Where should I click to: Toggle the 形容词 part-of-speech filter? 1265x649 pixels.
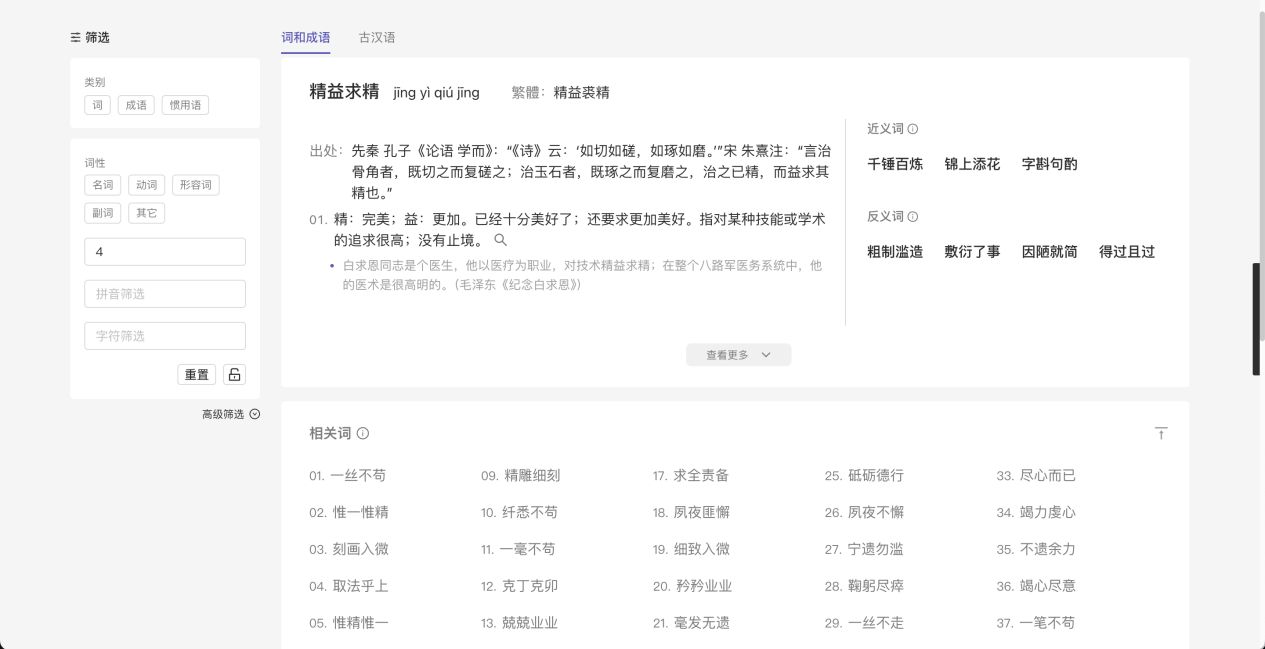(x=196, y=185)
